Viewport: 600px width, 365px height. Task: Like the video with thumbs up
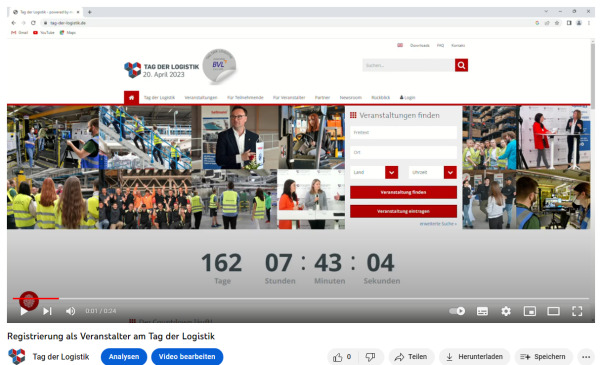coord(342,357)
